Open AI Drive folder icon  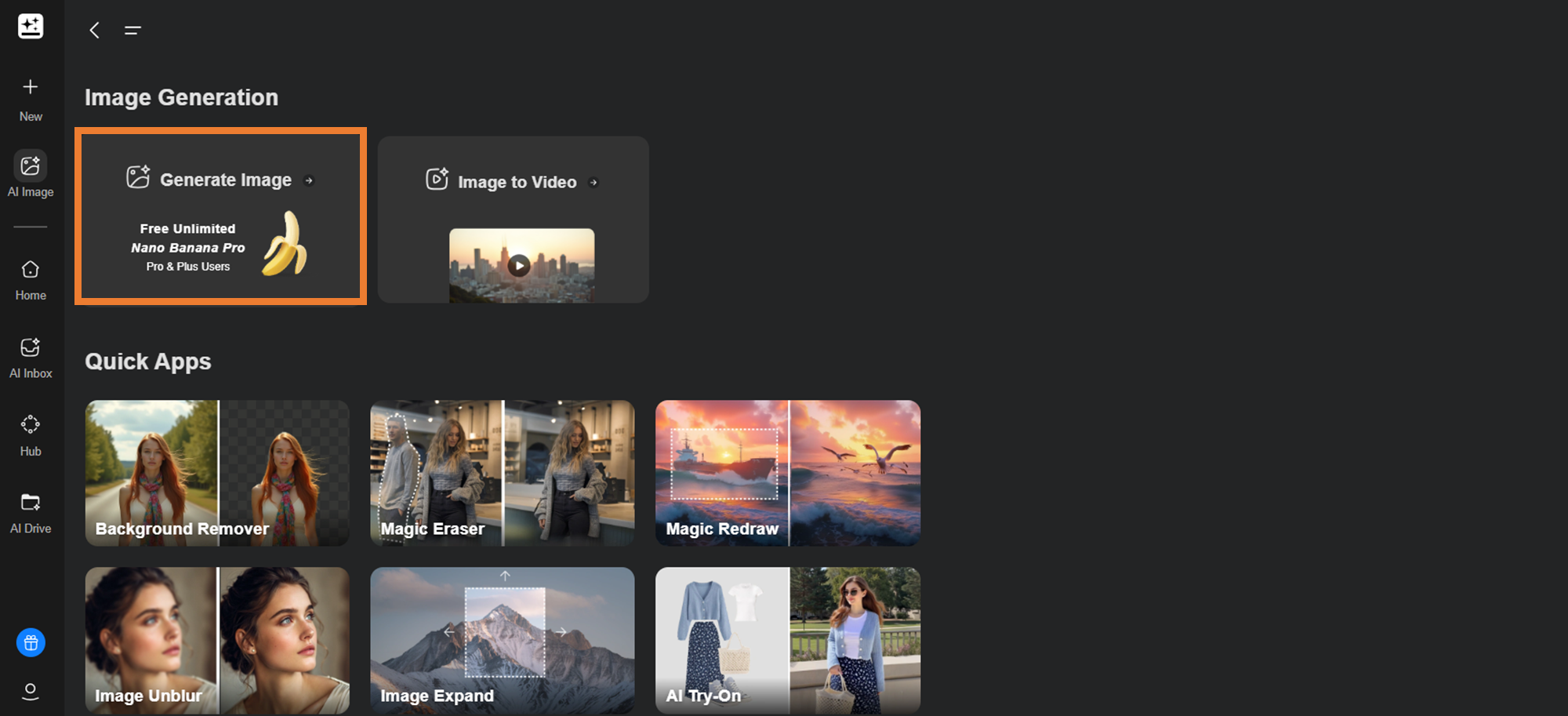[x=31, y=512]
